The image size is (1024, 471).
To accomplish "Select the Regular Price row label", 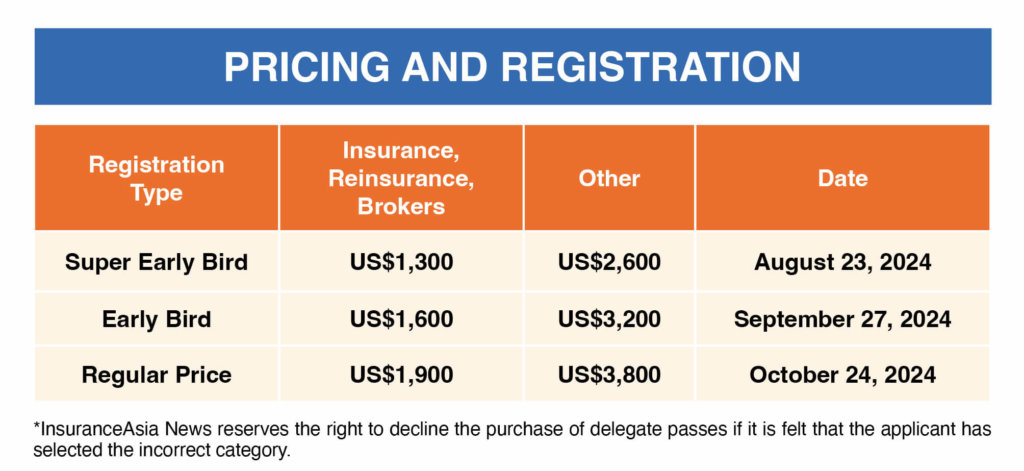I will tap(157, 375).
